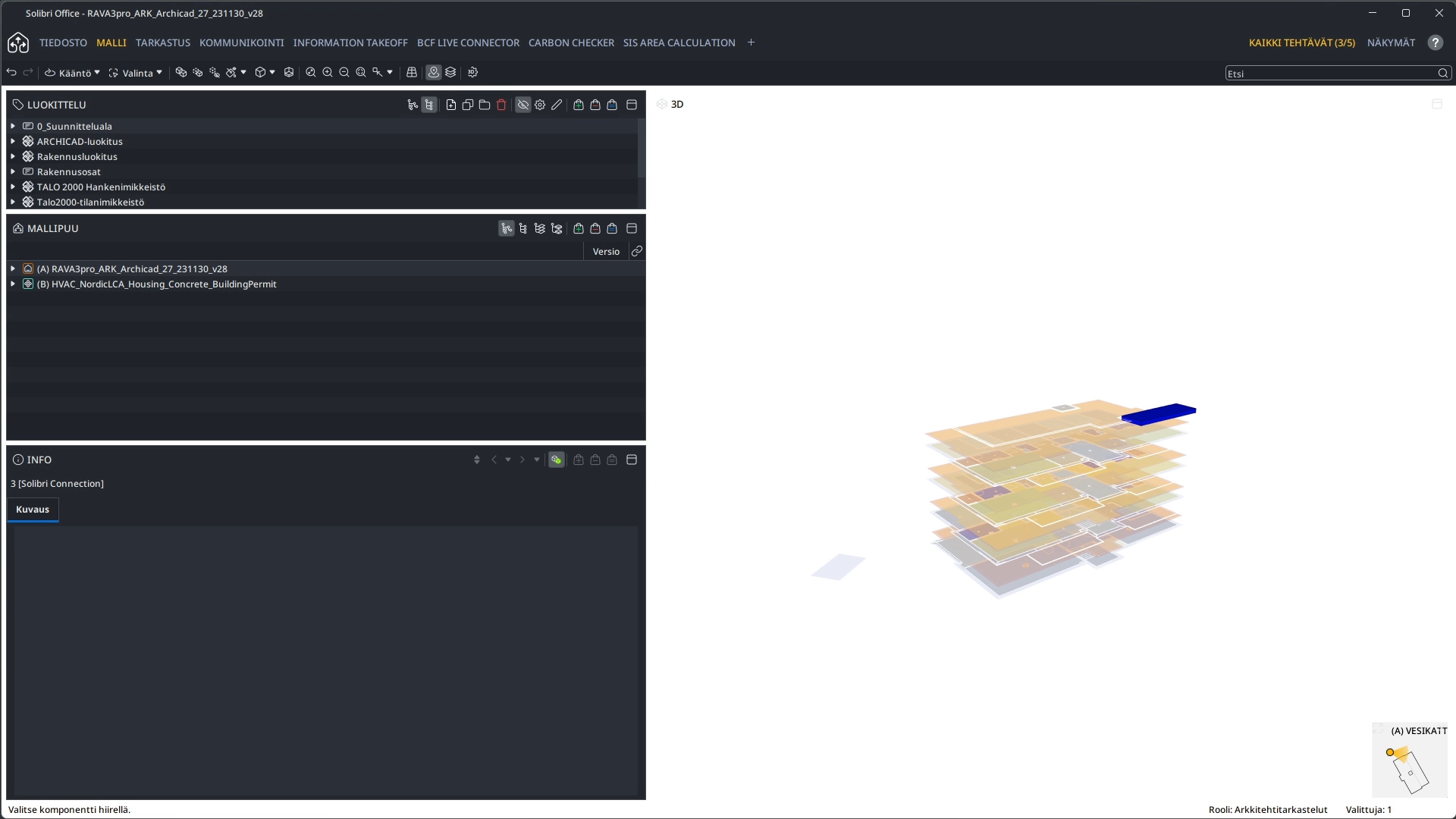Click the link chain icon beside Versio
The height and width of the screenshot is (819, 1456).
[637, 252]
